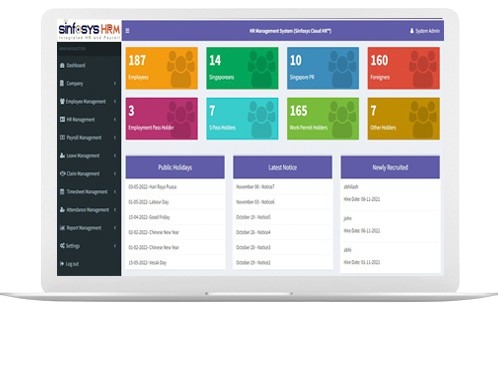Click the people icon on Employees card

[x=180, y=69]
